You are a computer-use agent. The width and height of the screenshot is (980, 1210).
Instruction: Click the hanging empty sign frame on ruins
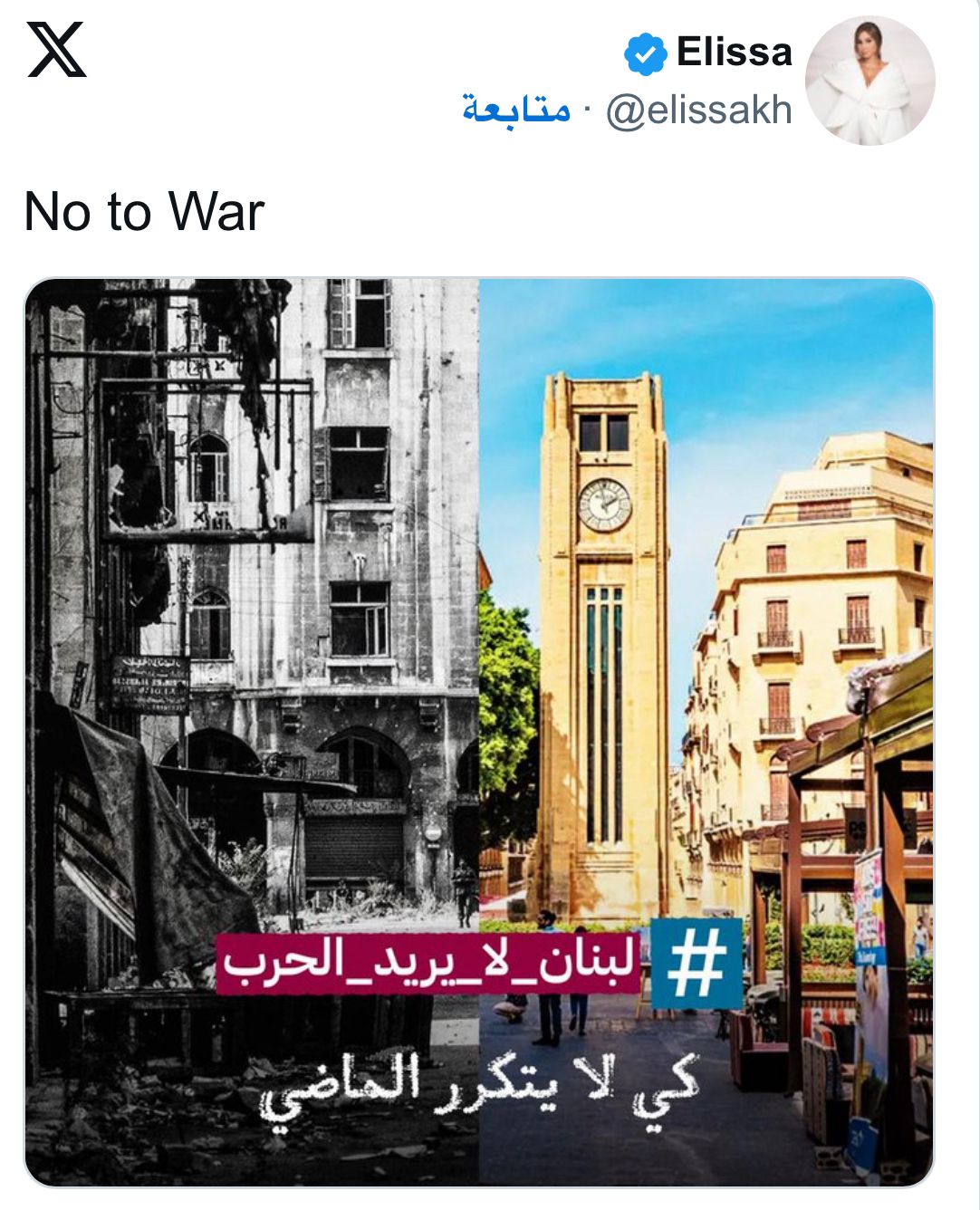click(207, 460)
